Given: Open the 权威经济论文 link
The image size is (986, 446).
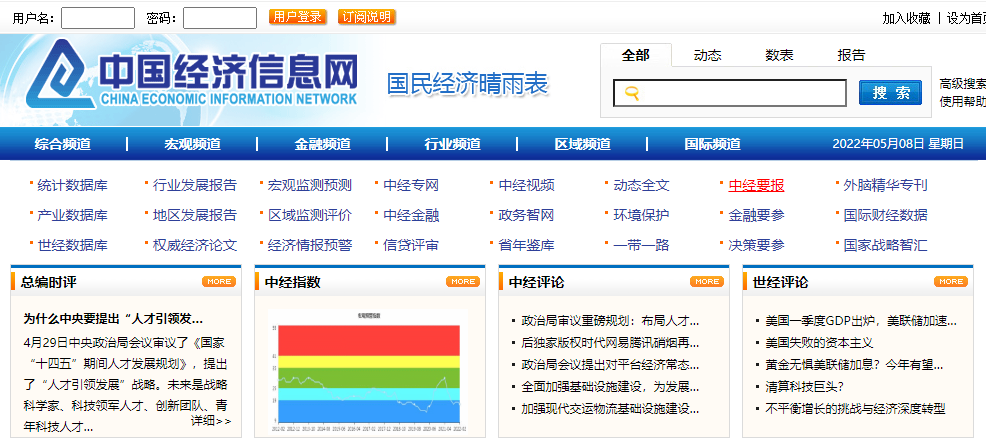Looking at the screenshot, I should click(195, 245).
